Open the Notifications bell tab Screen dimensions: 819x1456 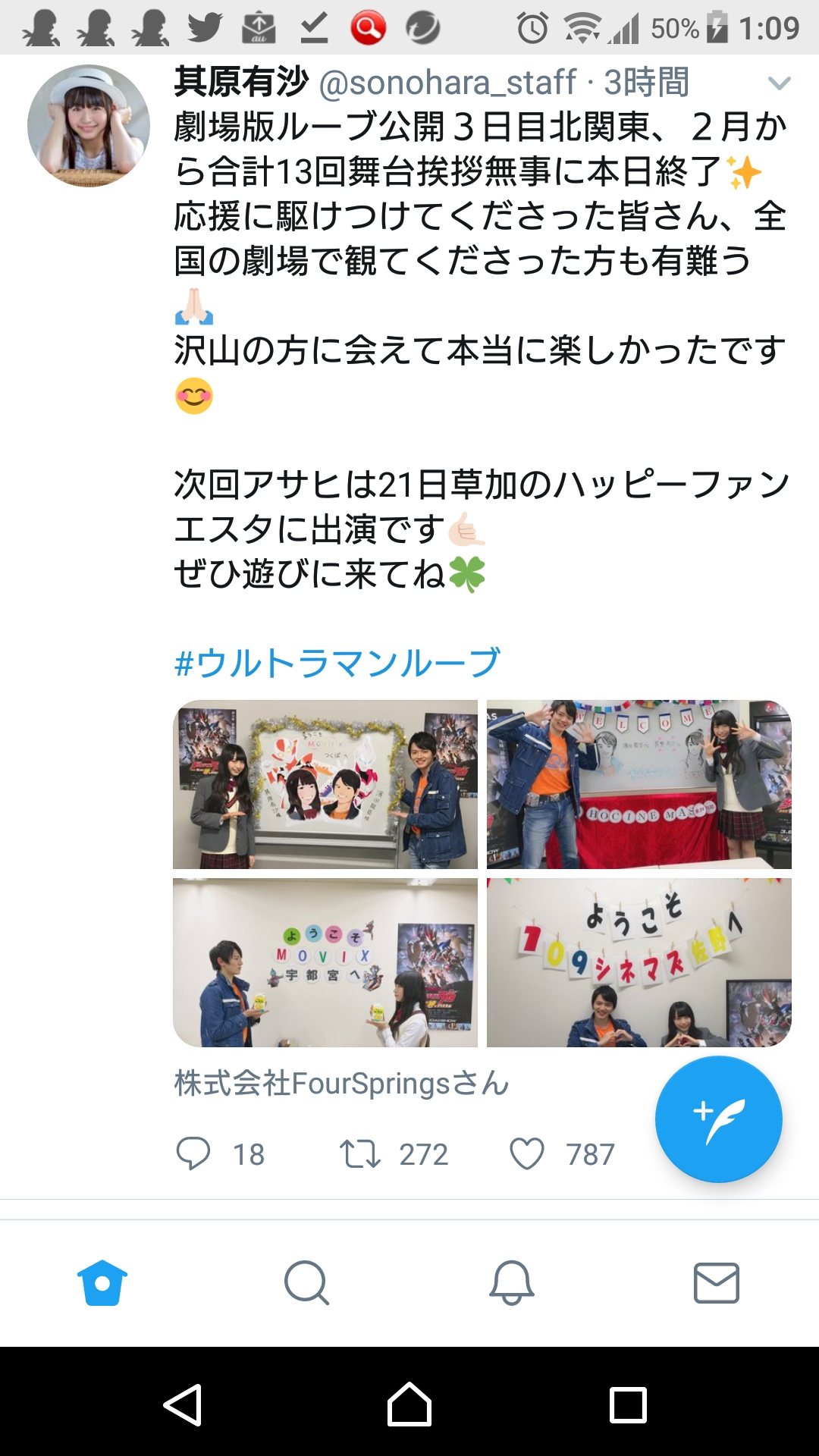(x=512, y=1282)
